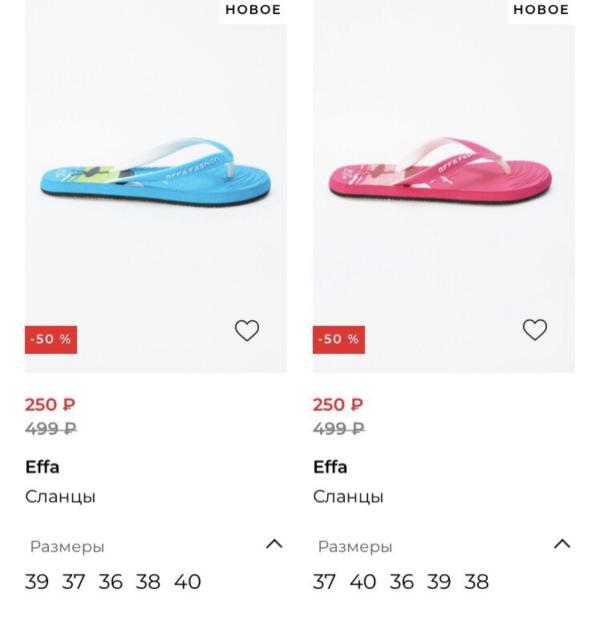
Task: Choose size 40 for pink flip-flops
Action: 363,582
